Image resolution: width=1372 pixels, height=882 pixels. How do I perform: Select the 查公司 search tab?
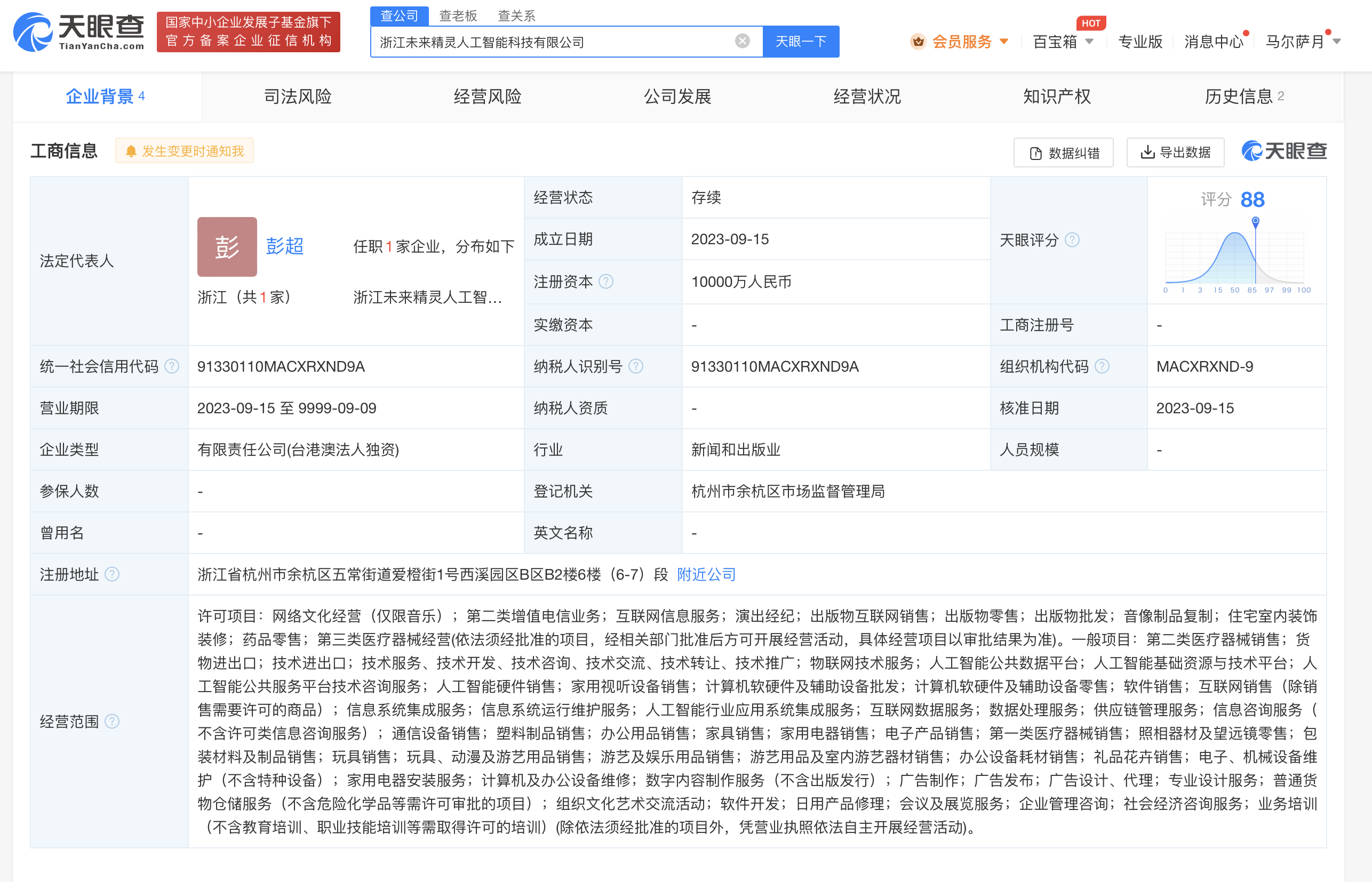400,15
